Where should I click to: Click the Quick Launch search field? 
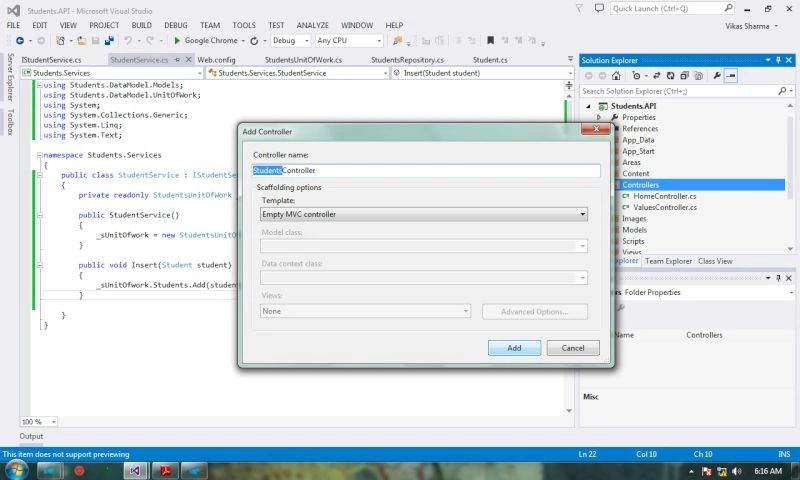pyautogui.click(x=667, y=8)
